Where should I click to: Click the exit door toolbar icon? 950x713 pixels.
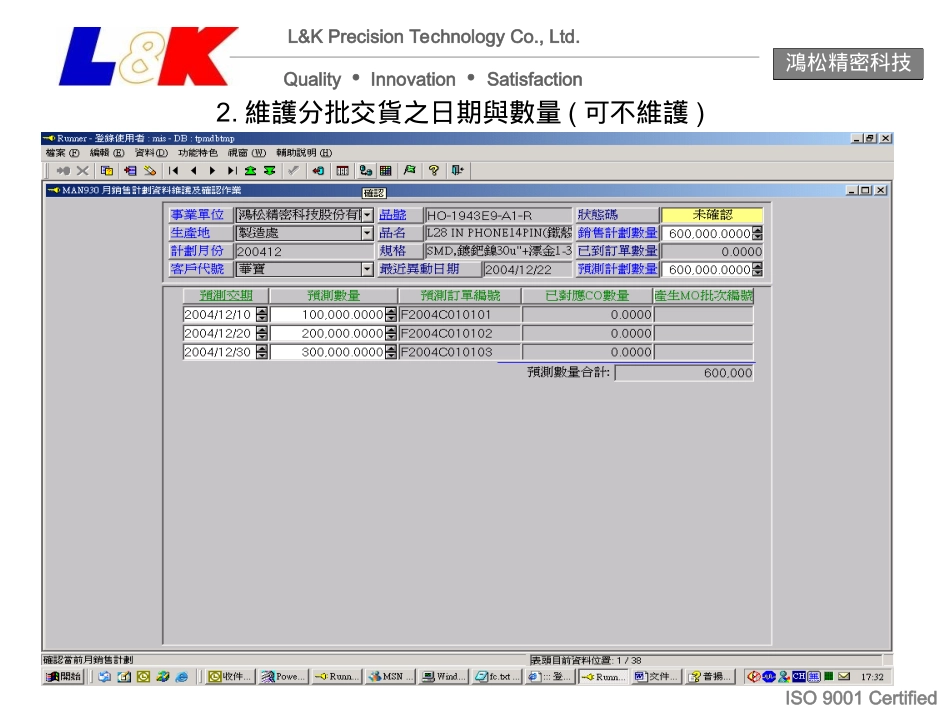click(x=456, y=170)
